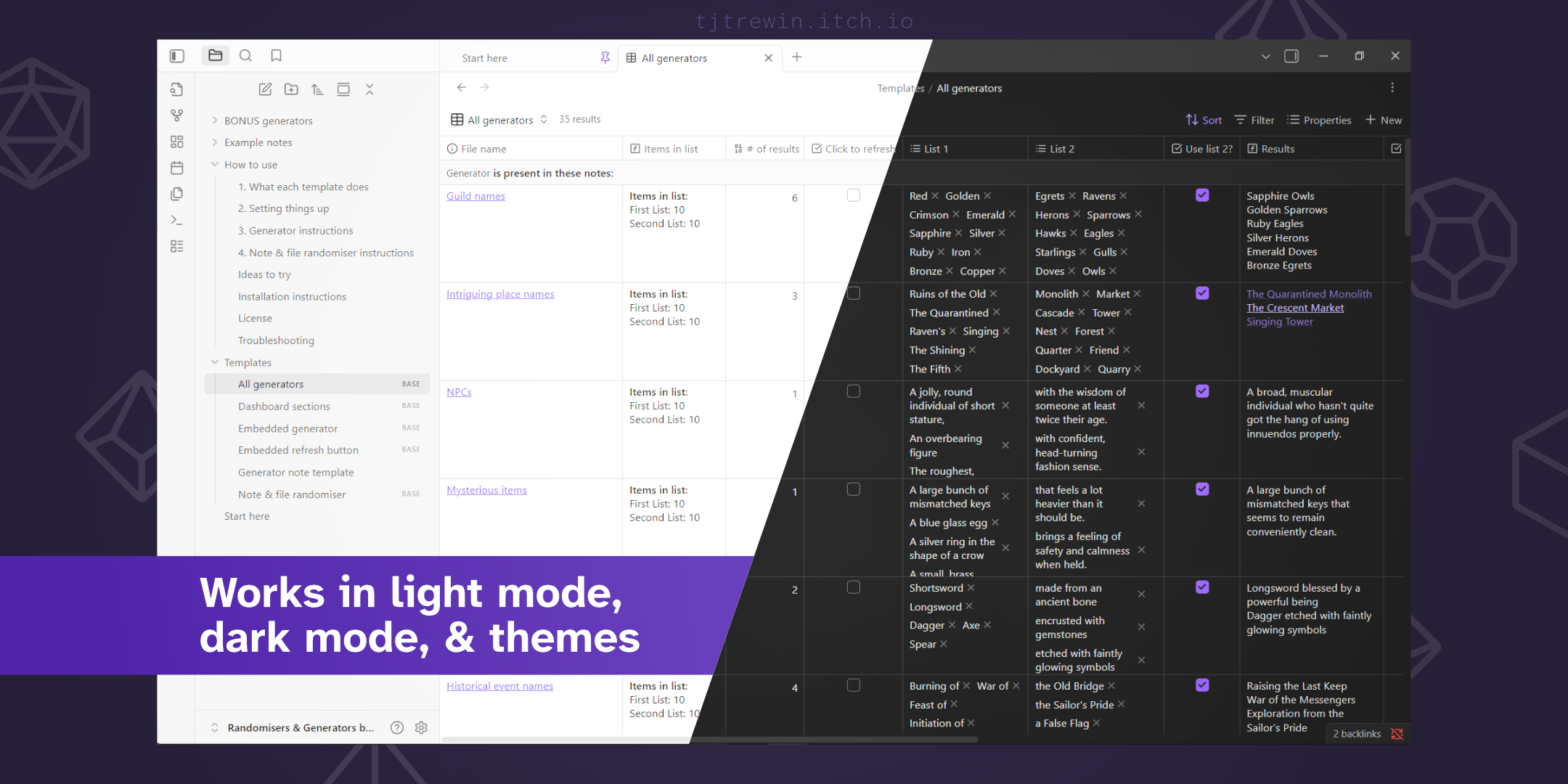Create new folder in file explorer
1568x784 pixels.
click(291, 89)
